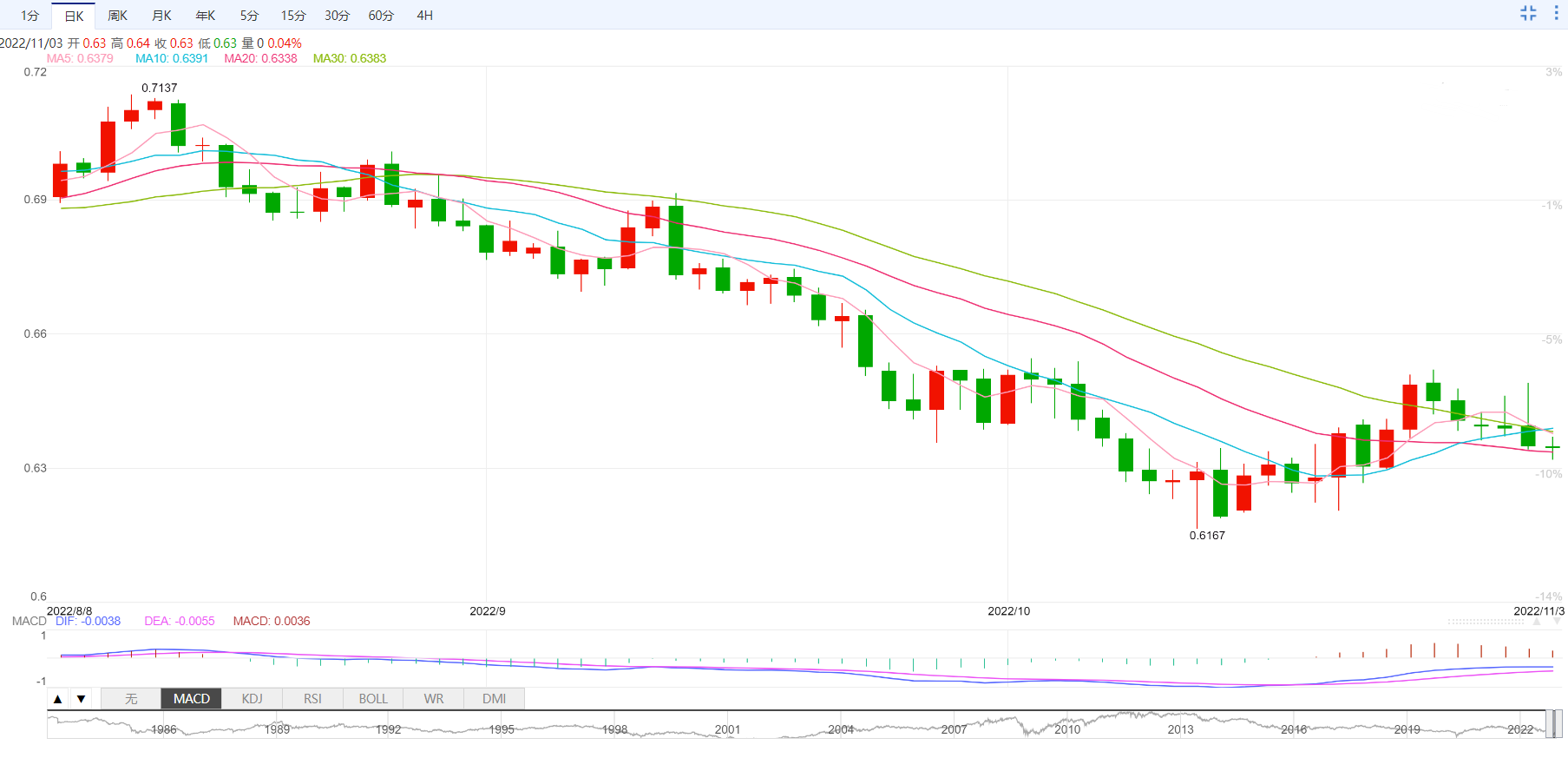Click the high price label 0.7137

pos(160,88)
